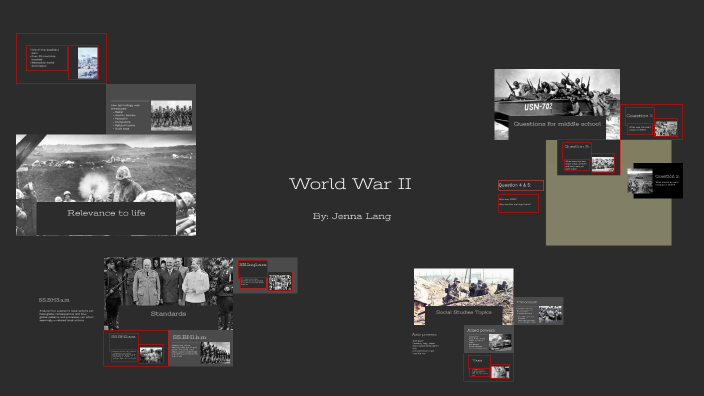
Task: Select the 'Question 2:' slide title
Action: 667,176
